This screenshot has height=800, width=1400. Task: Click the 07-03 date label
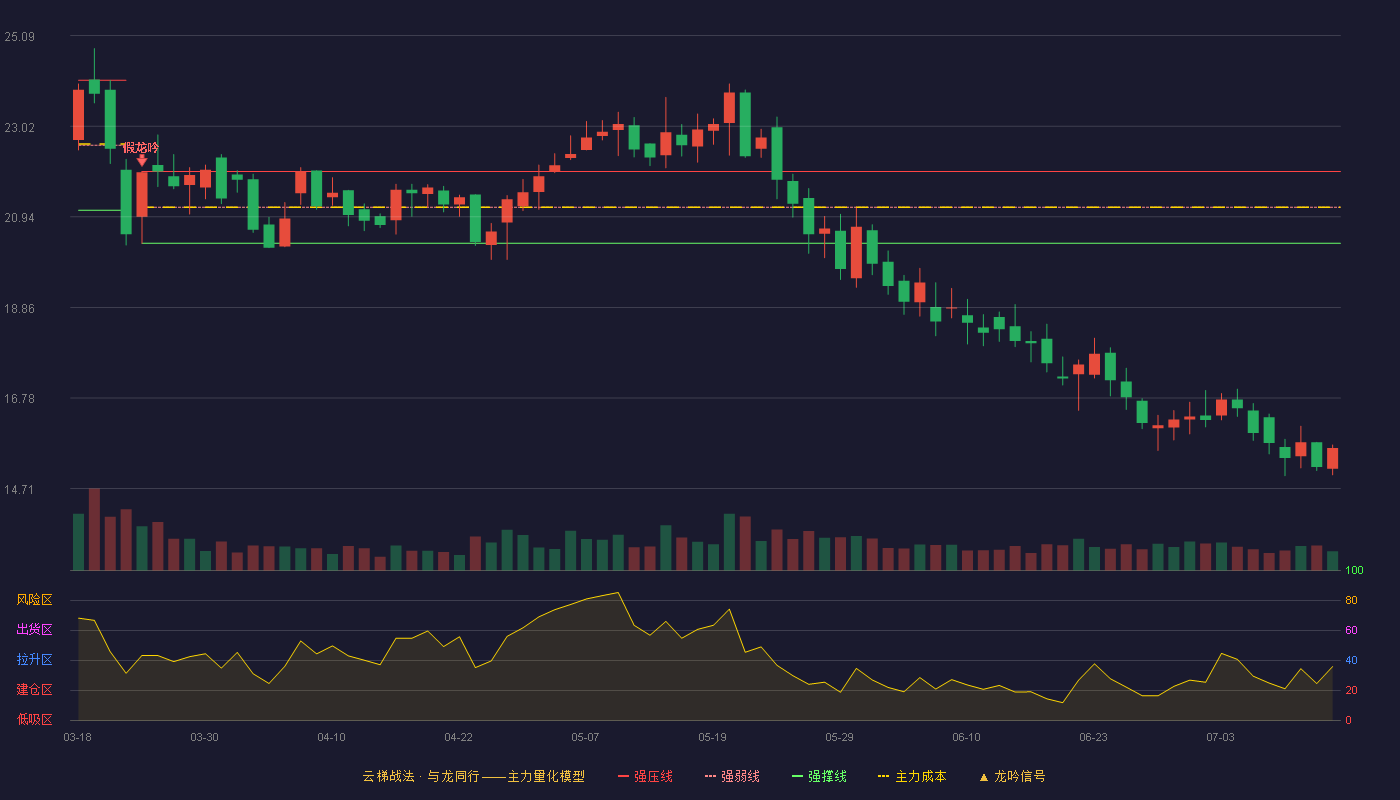click(x=1220, y=737)
